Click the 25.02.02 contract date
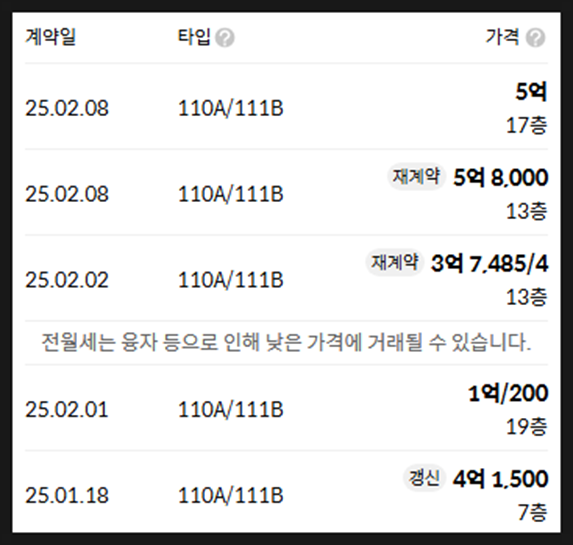Screen dimensions: 573x545 (x=67, y=280)
